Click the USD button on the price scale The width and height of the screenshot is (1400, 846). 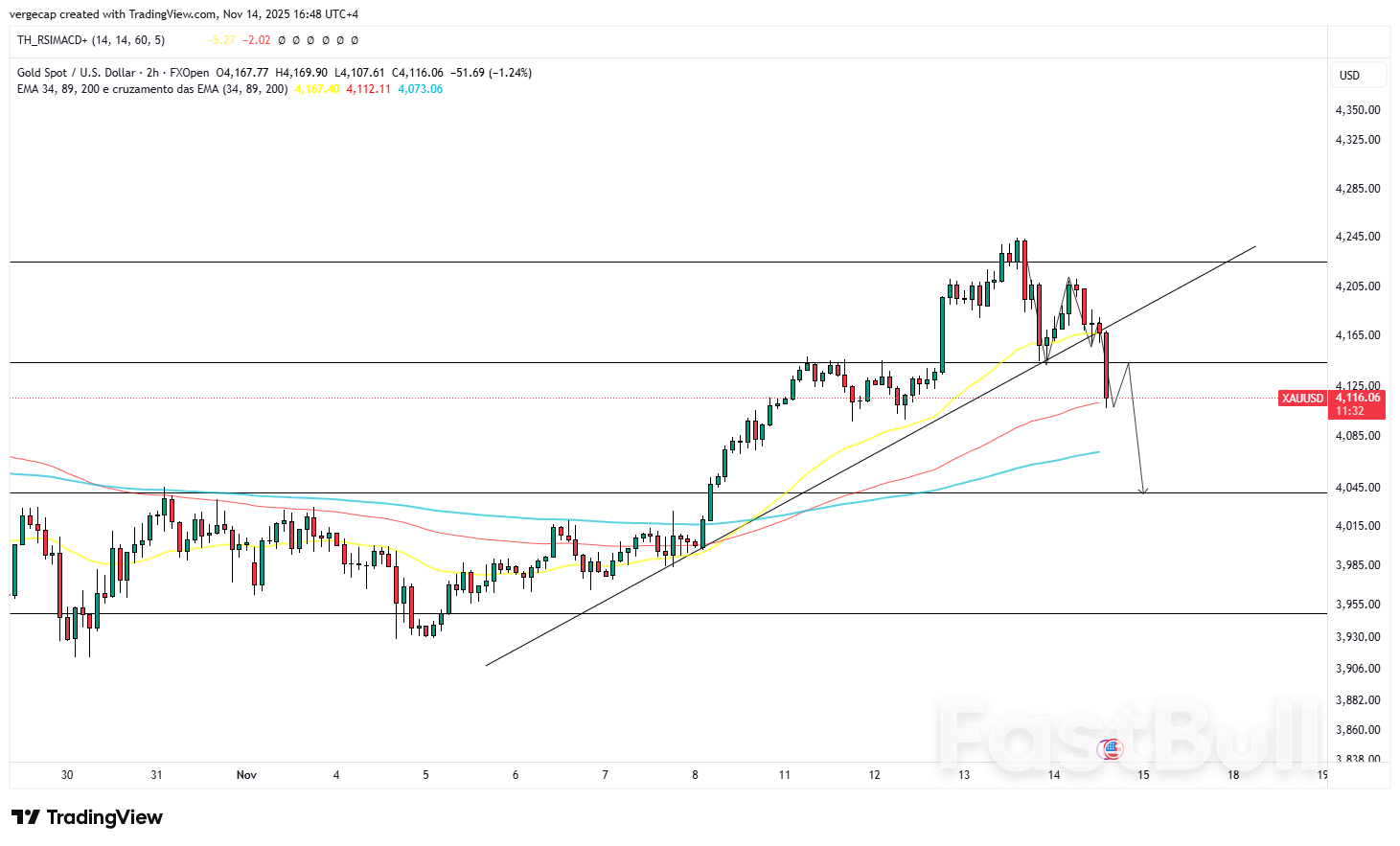[1358, 75]
